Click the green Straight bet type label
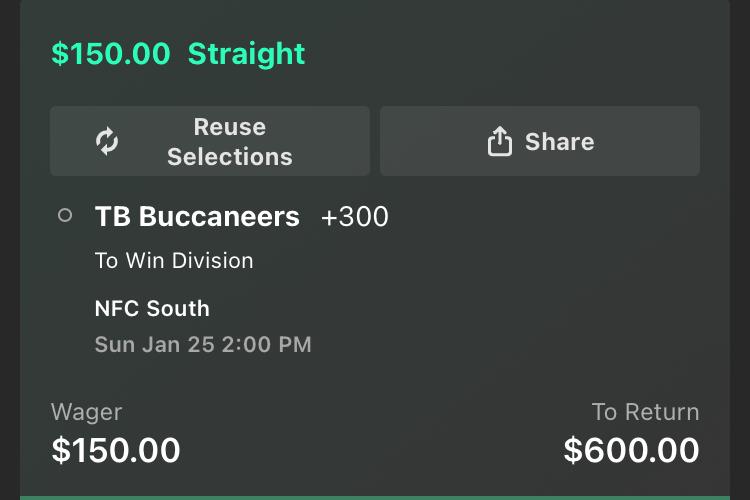 246,54
